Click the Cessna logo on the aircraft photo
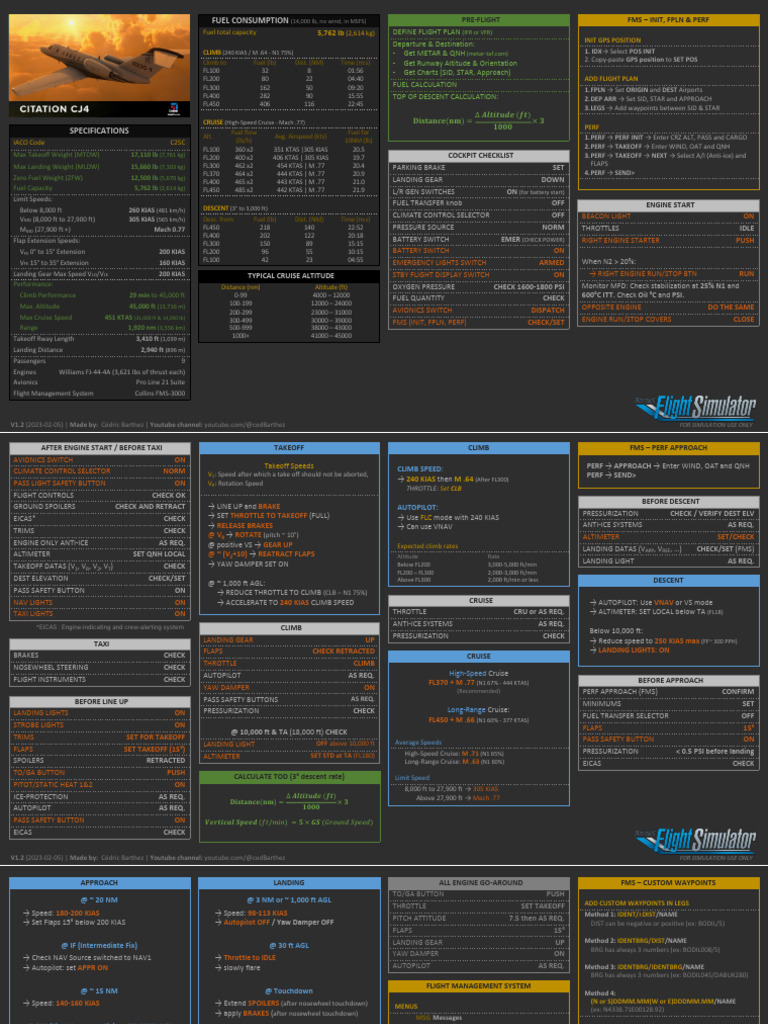The width and height of the screenshot is (768, 1024). [x=174, y=108]
